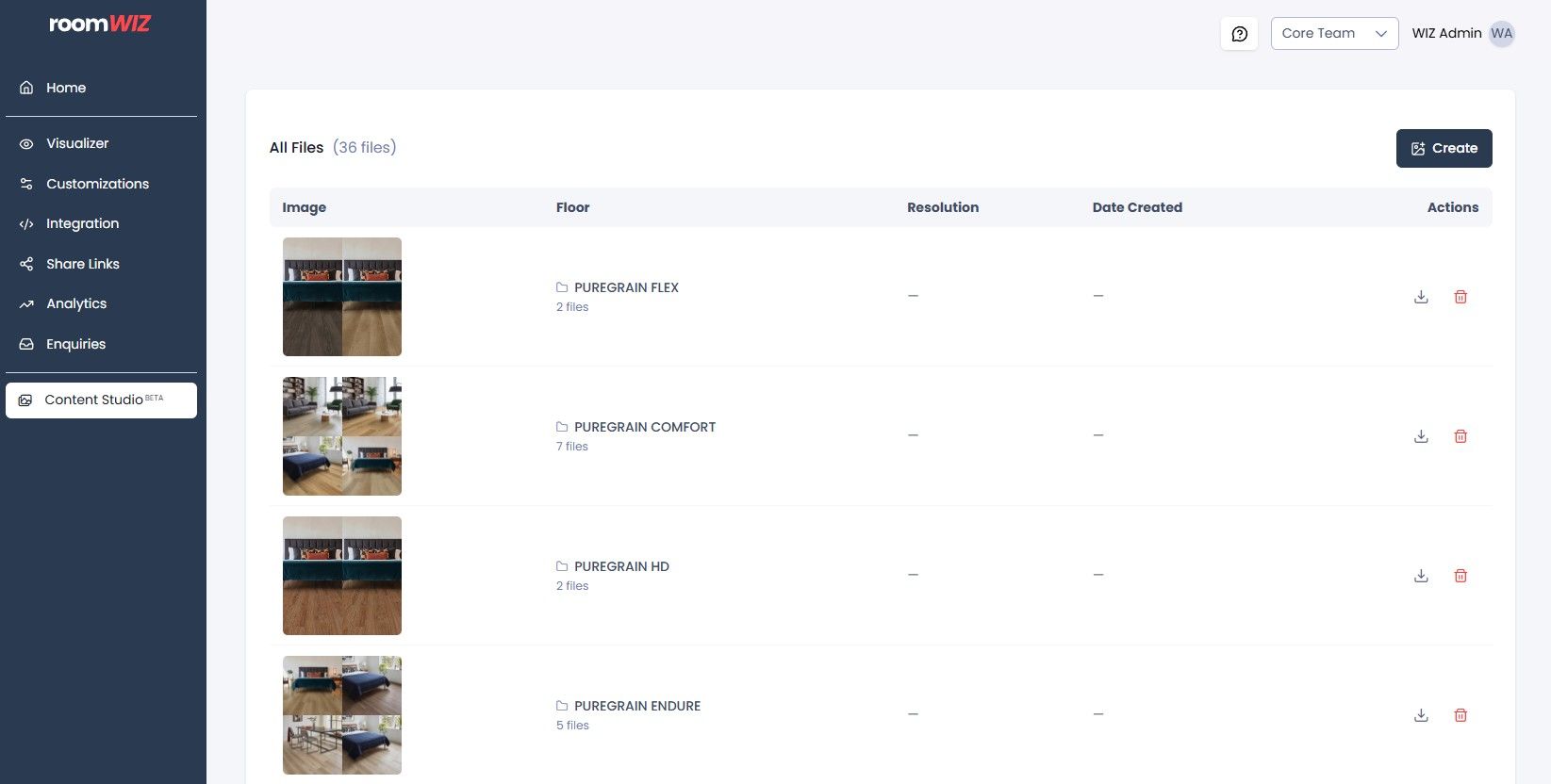Click the PUREGRAIN HD folder icon
Image resolution: width=1551 pixels, height=784 pixels.
562,566
